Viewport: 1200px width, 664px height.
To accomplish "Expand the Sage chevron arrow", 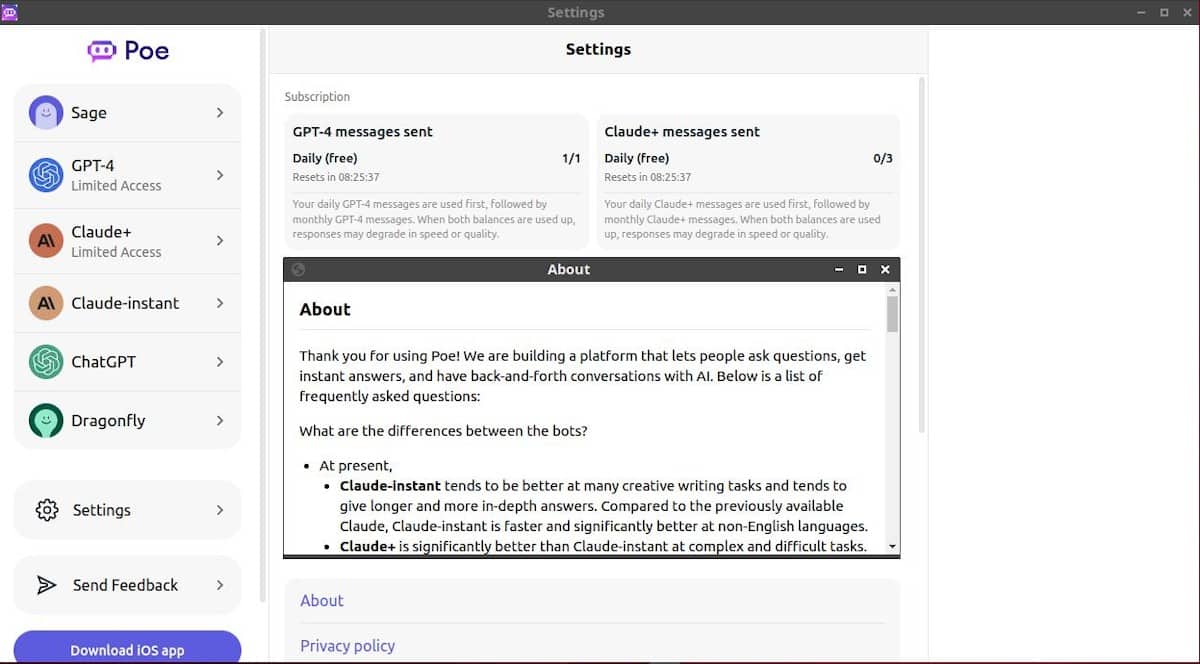I will (220, 113).
